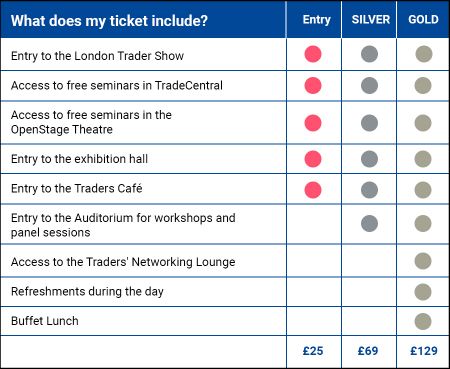Image resolution: width=450 pixels, height=369 pixels.
Task: Click the Gold dot for OpenStage Theatre seminars
Action: tap(423, 123)
